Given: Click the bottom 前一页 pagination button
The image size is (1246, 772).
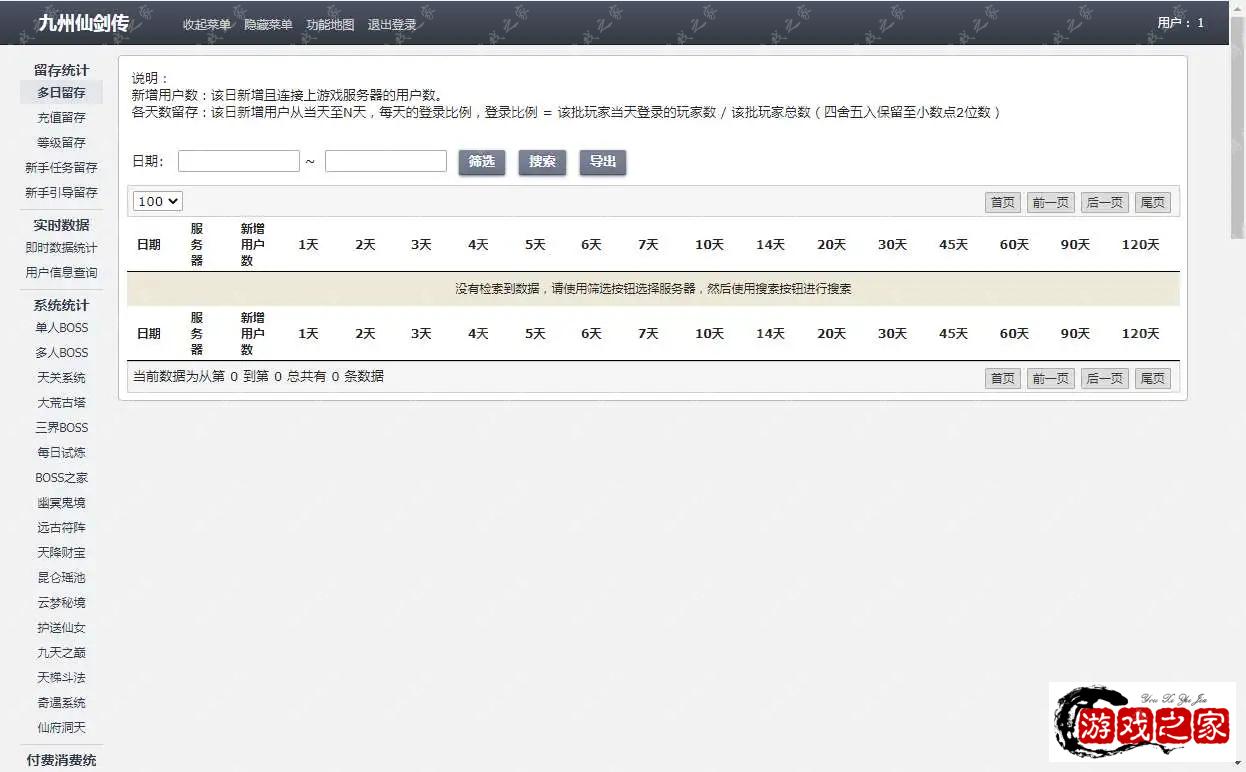Looking at the screenshot, I should (1050, 378).
